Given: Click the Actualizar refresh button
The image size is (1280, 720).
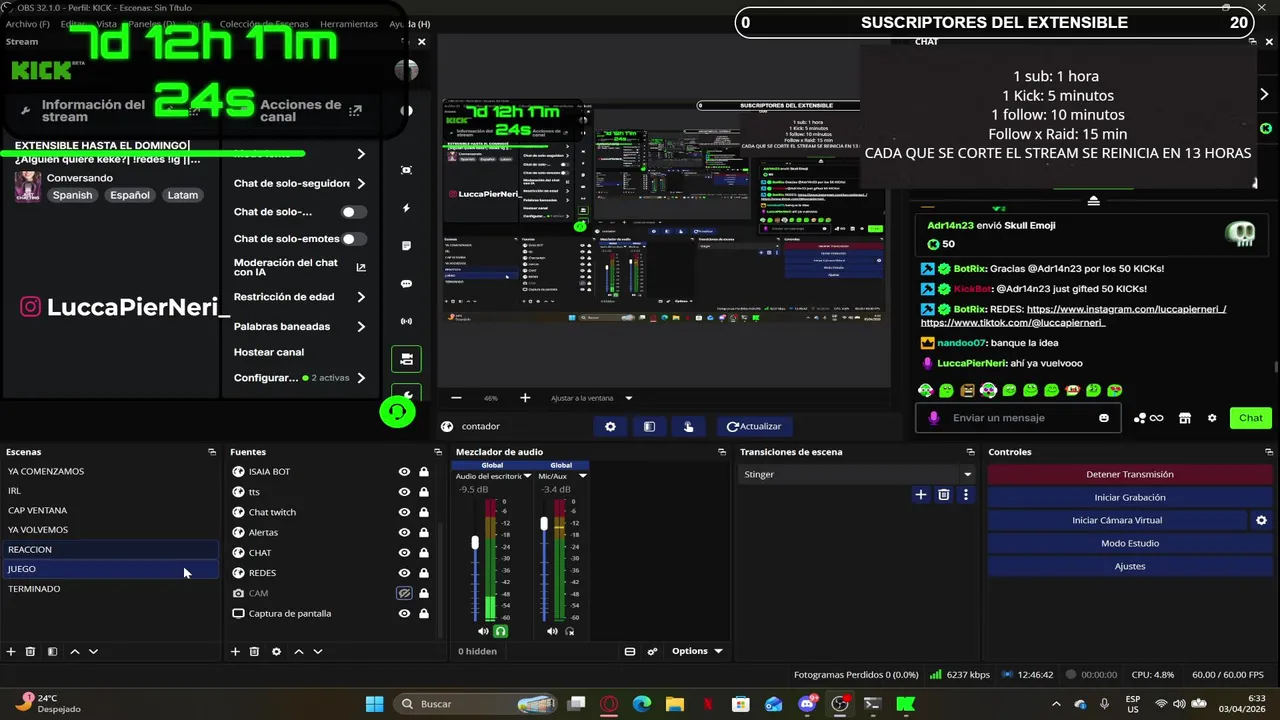Looking at the screenshot, I should [x=754, y=426].
